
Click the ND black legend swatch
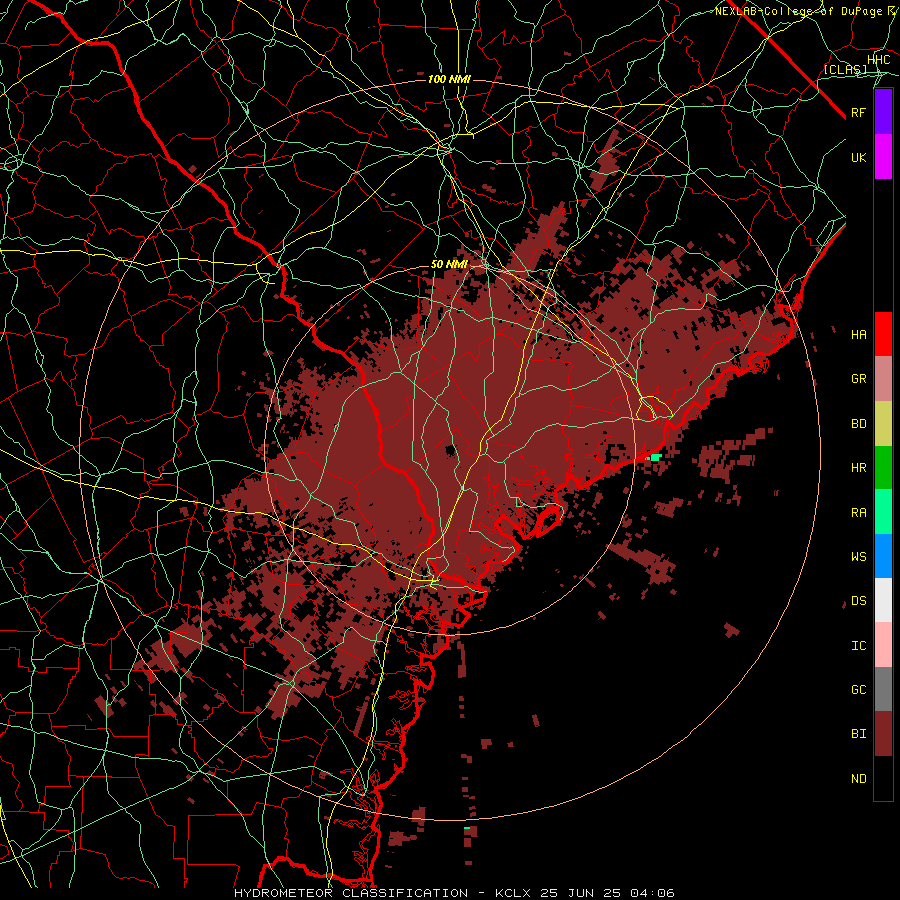(x=883, y=778)
